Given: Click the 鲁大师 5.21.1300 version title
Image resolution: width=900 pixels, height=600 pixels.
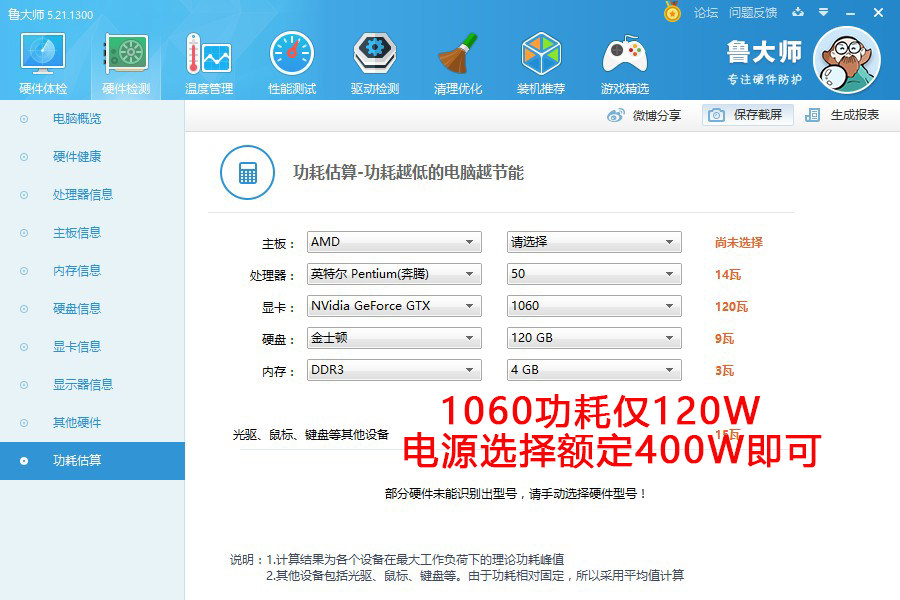Looking at the screenshot, I should point(51,14).
